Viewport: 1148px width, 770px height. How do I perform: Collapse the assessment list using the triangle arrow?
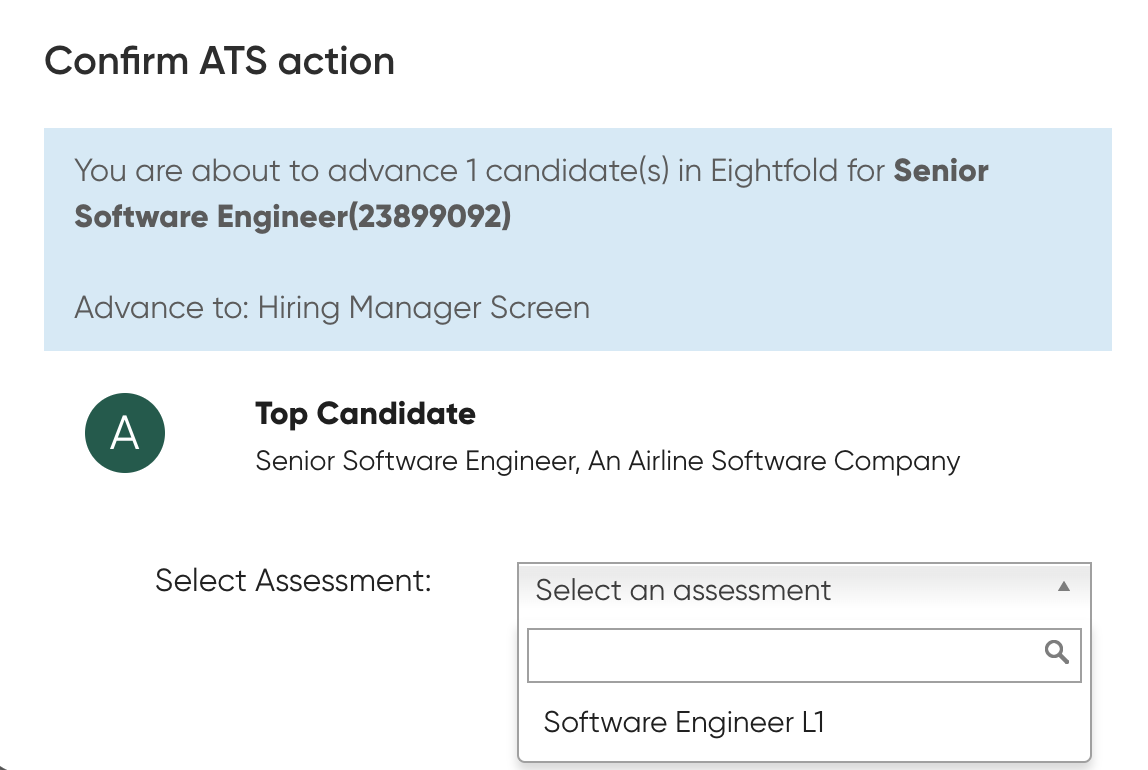(1064, 586)
